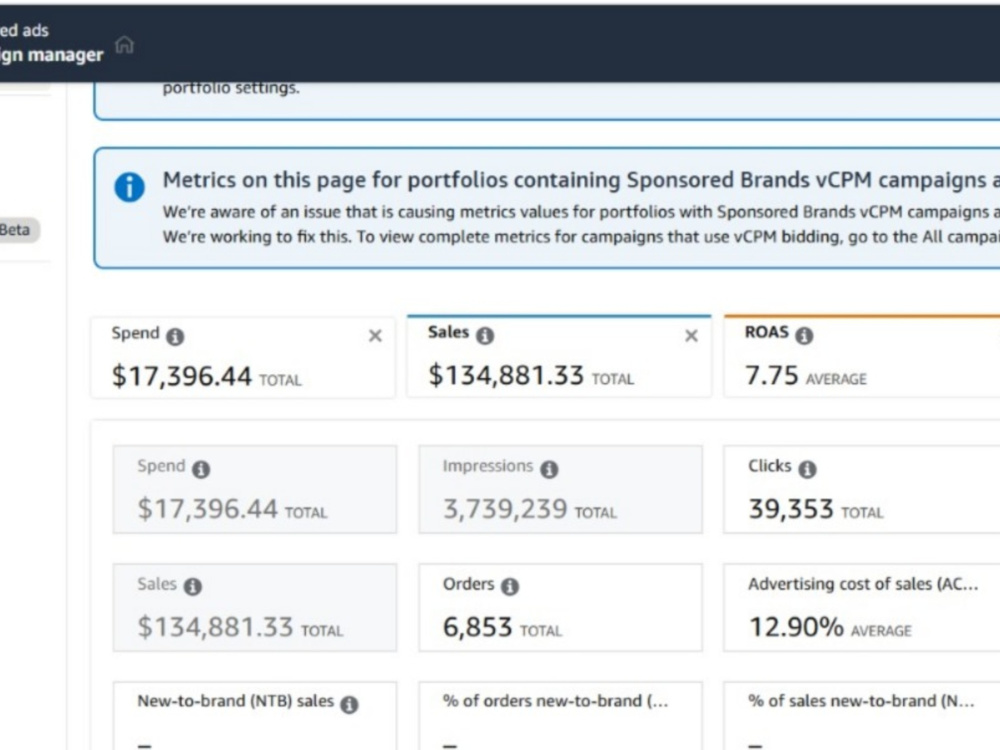1000x750 pixels.
Task: Select the ROAS metric card
Action: click(x=862, y=357)
